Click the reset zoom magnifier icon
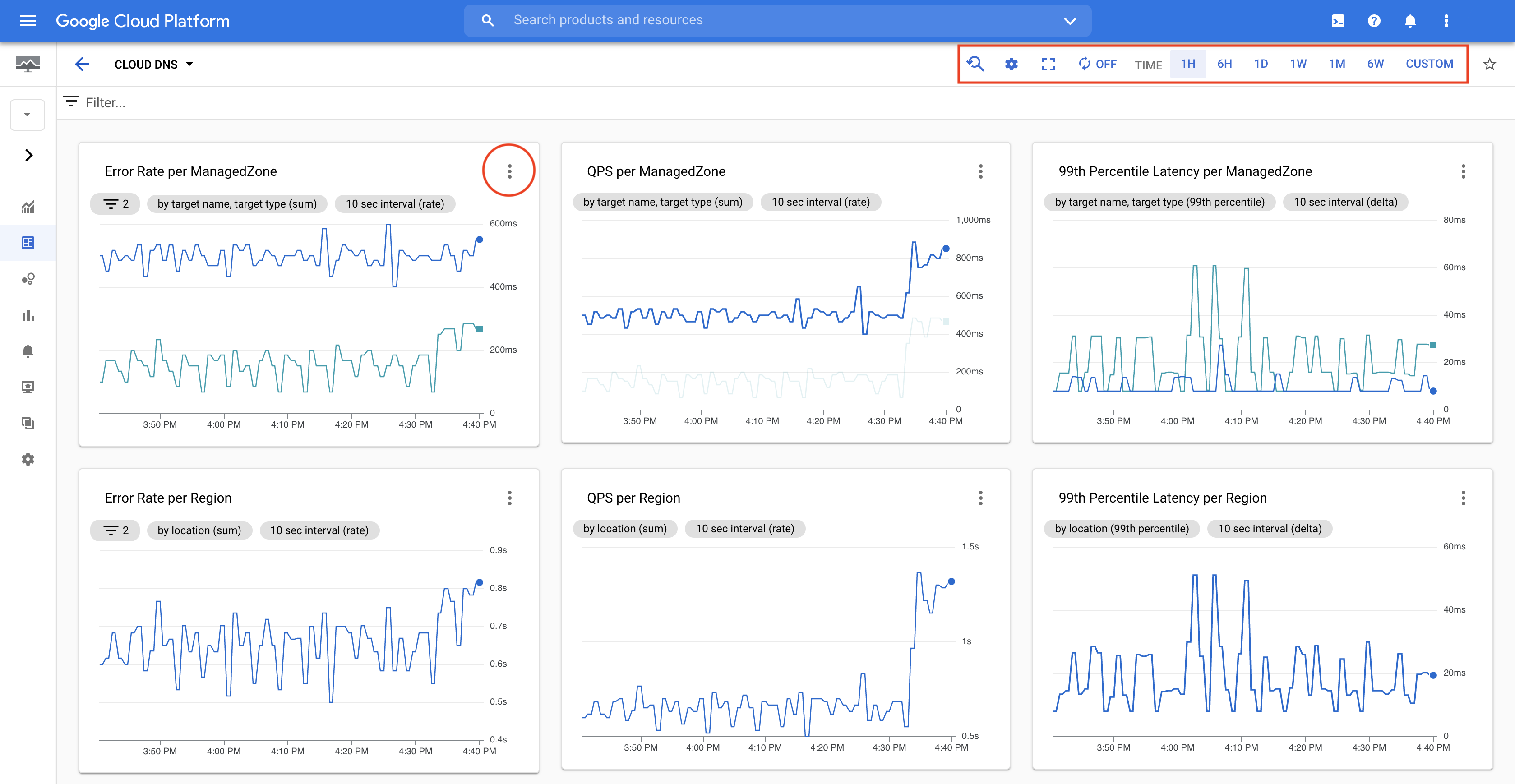This screenshot has height=784, width=1515. click(975, 64)
